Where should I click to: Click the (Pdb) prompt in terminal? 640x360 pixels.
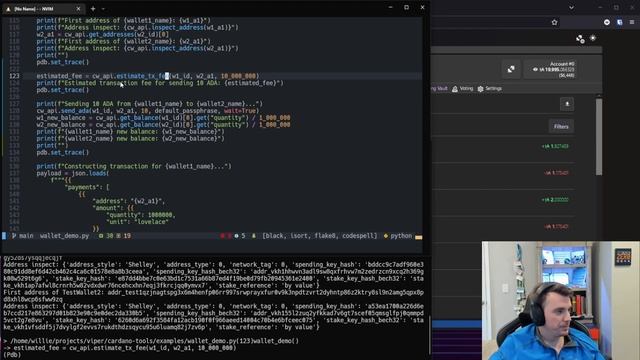11,355
